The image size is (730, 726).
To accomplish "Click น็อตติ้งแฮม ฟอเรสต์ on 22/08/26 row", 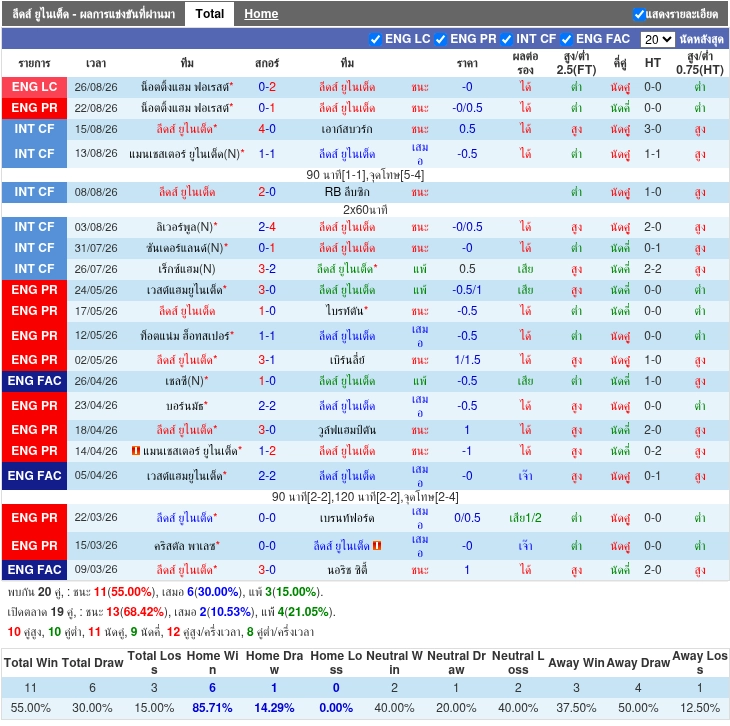I will (185, 108).
